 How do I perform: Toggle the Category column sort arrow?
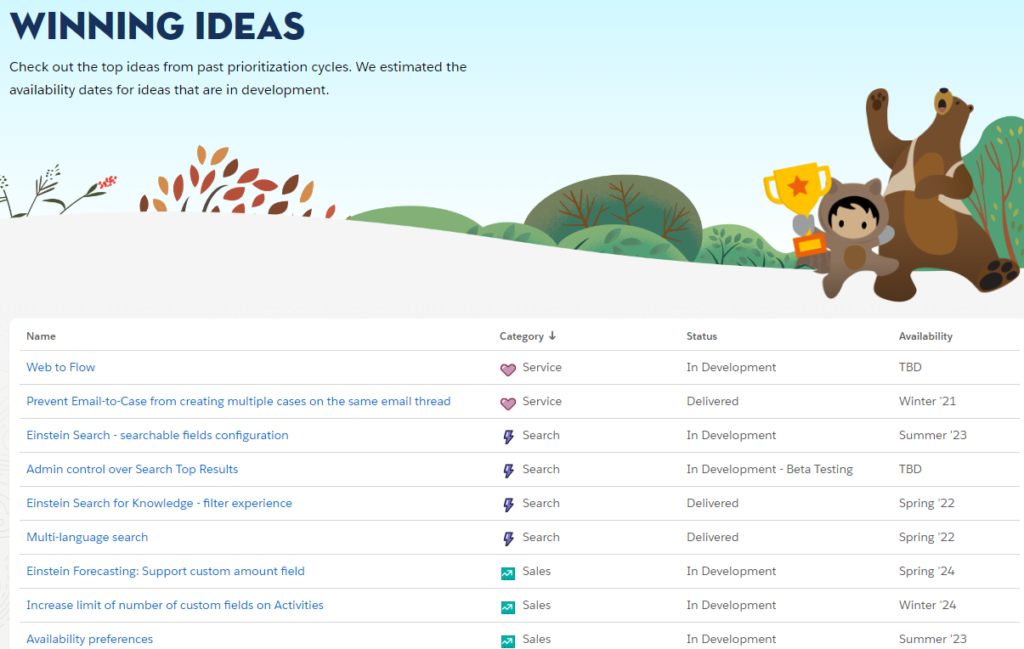pyautogui.click(x=549, y=336)
